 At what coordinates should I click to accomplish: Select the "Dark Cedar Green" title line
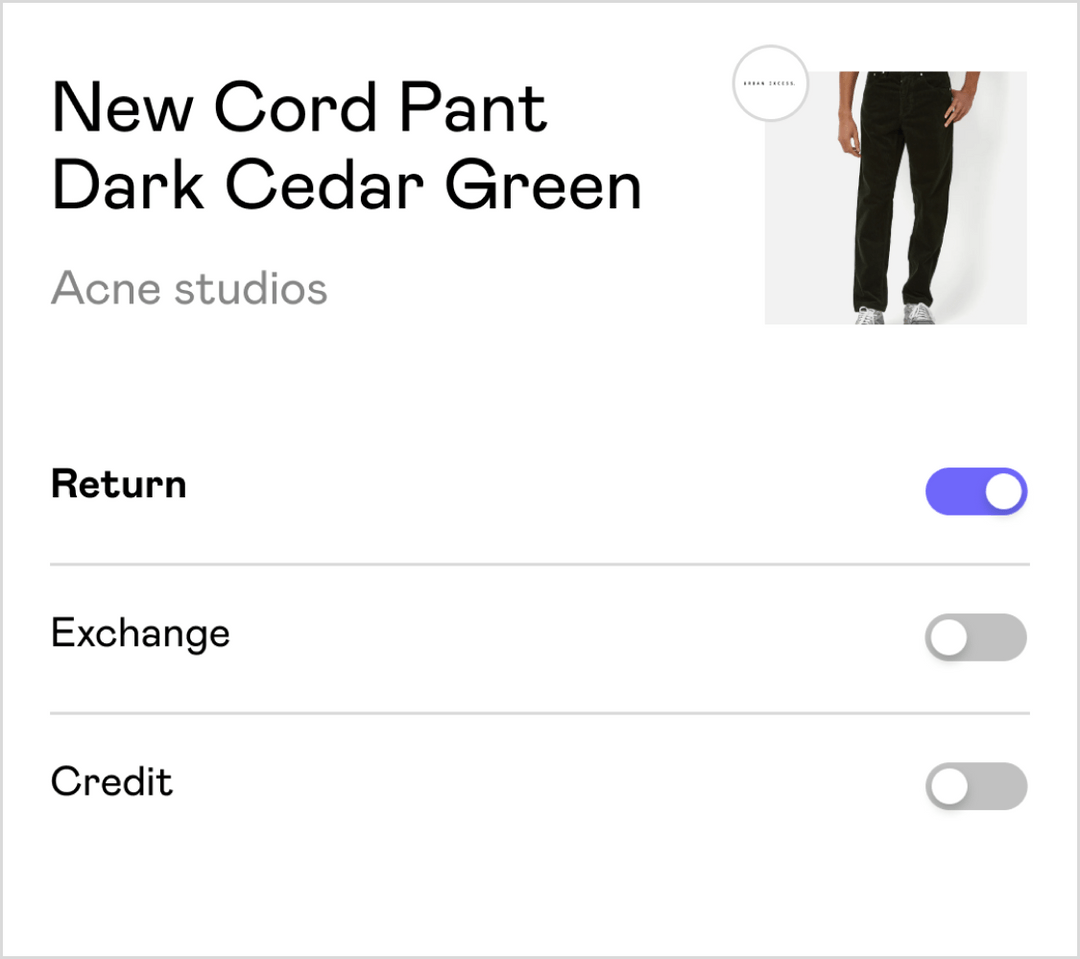pos(346,187)
